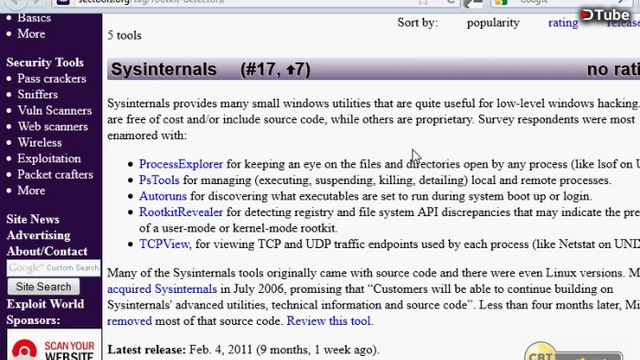Viewport: 640px width, 360px height.
Task: Open the removed source code link
Action: click(129, 321)
